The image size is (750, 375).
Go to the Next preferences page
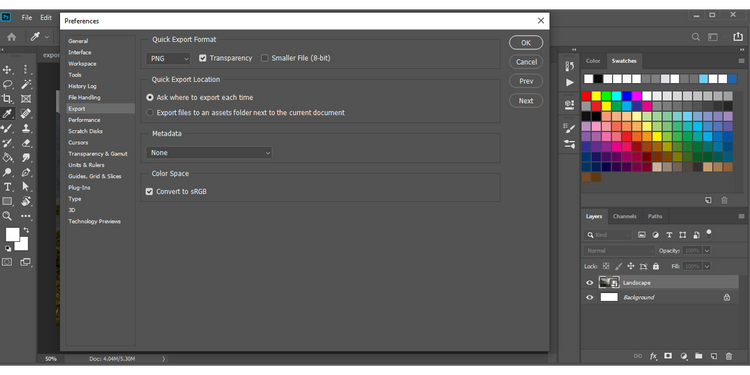click(526, 101)
